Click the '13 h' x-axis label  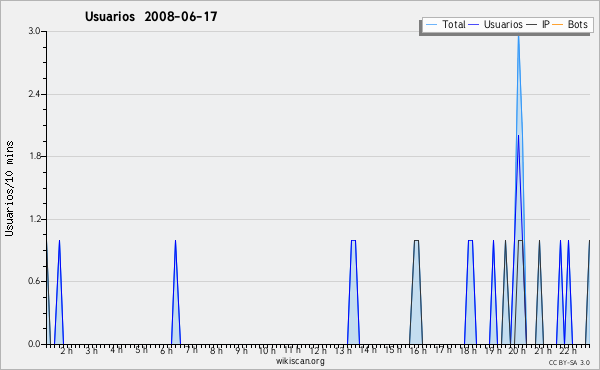click(x=343, y=351)
